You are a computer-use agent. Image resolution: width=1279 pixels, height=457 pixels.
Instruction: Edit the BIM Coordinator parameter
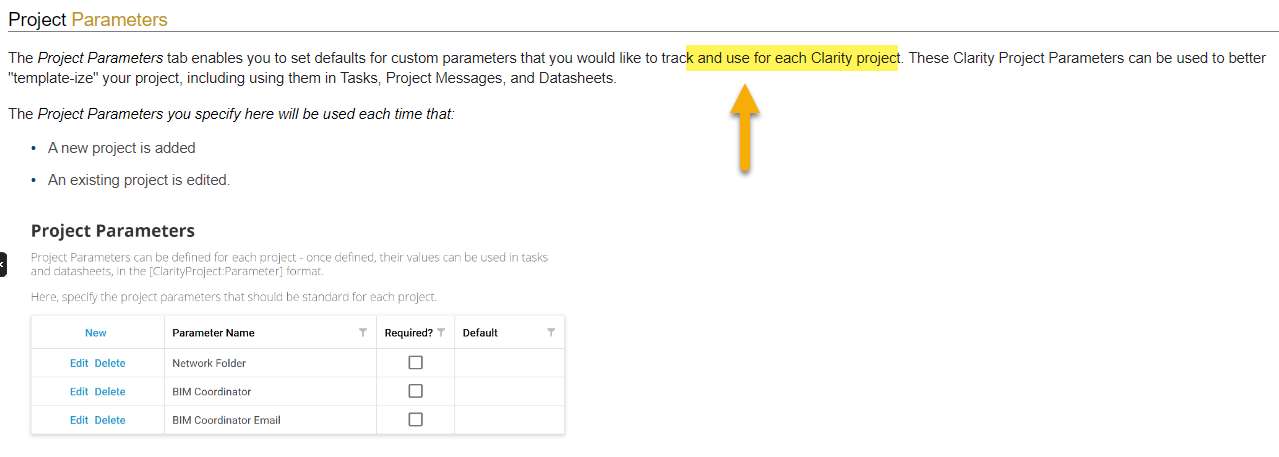[x=79, y=392]
